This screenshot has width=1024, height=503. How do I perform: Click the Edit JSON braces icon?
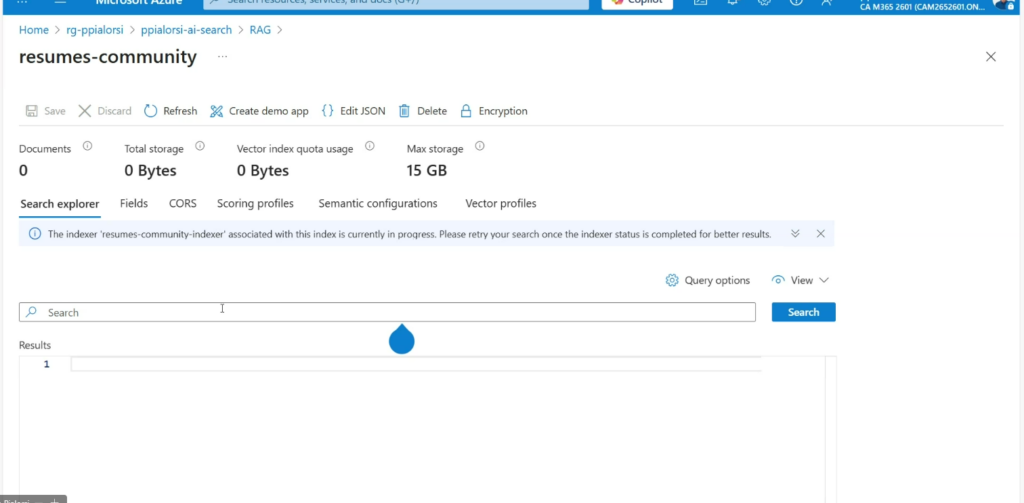327,111
